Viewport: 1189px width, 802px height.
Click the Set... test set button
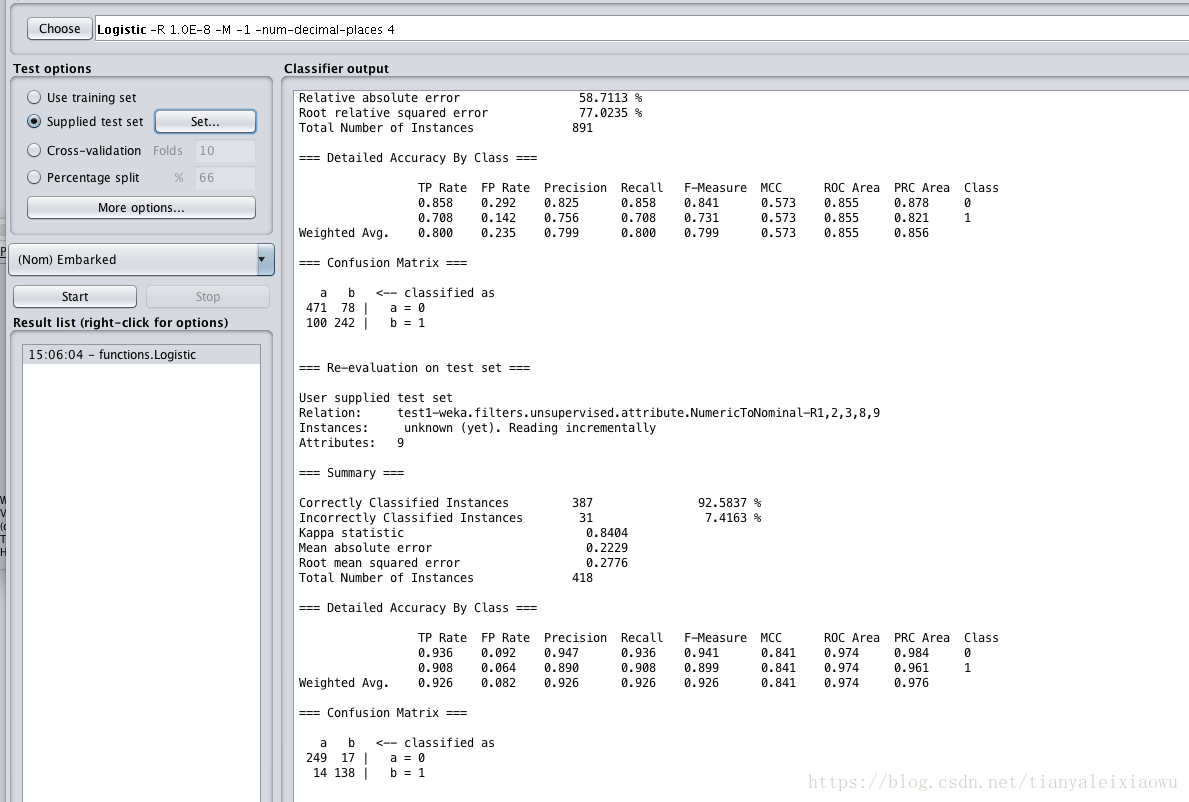[x=205, y=121]
